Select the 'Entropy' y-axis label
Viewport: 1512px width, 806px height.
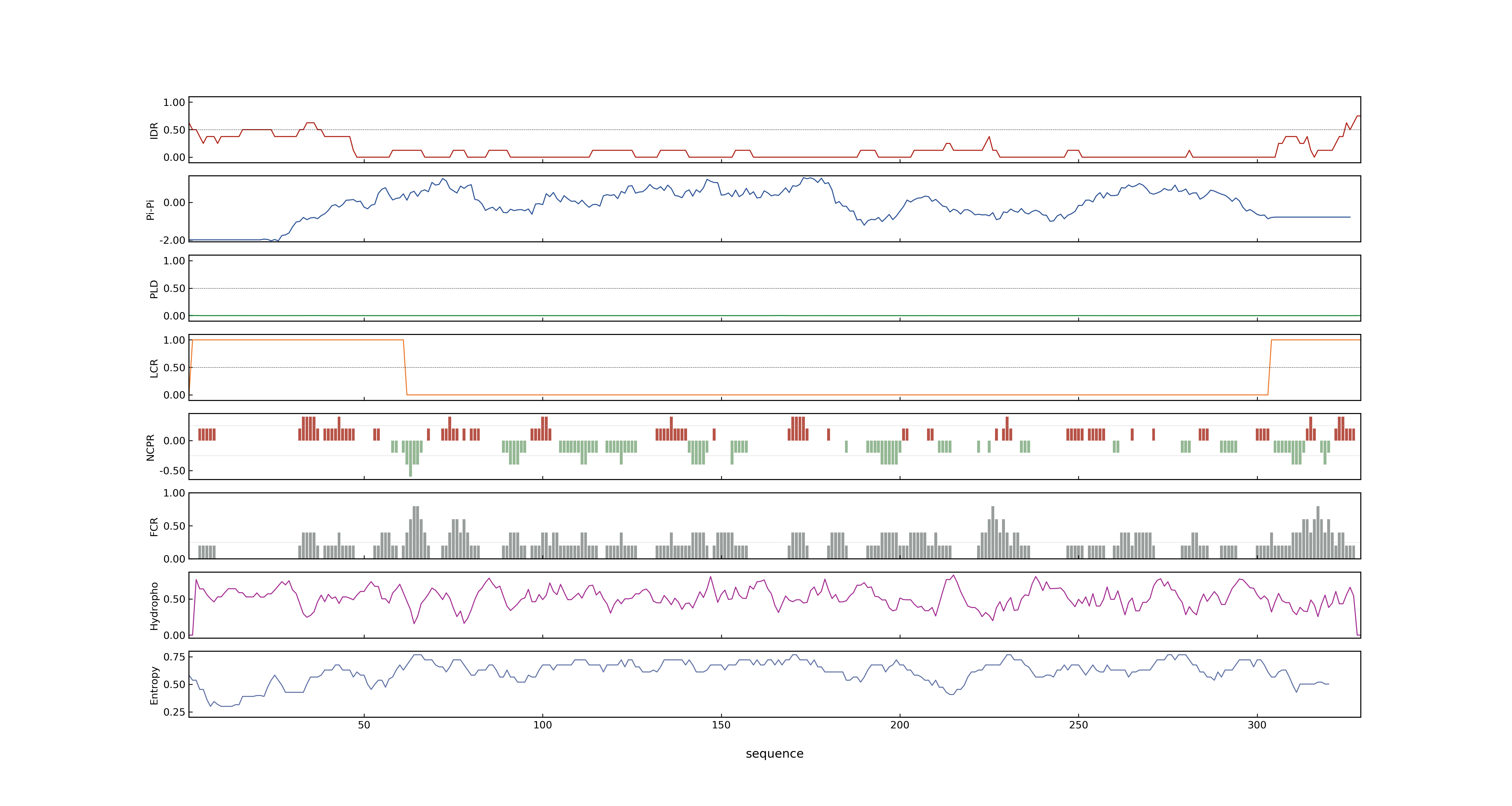pyautogui.click(x=154, y=685)
